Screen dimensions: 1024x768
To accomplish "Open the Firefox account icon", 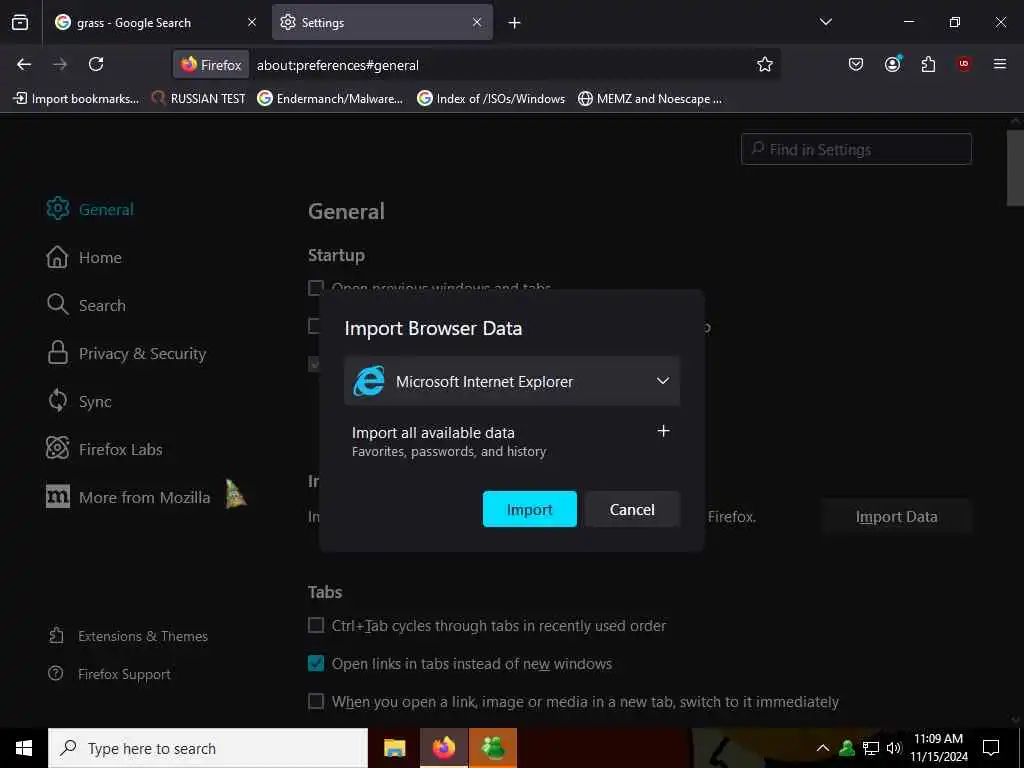I will point(892,64).
